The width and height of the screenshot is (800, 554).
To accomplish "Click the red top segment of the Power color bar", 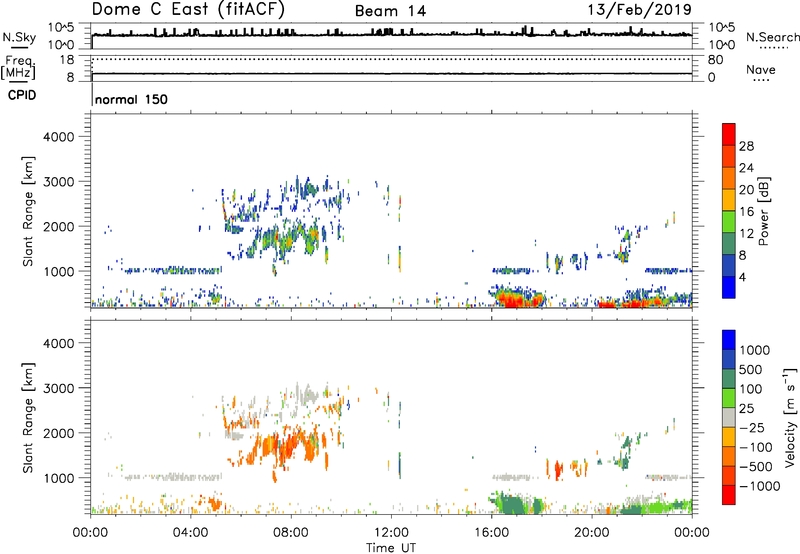I will click(x=729, y=135).
